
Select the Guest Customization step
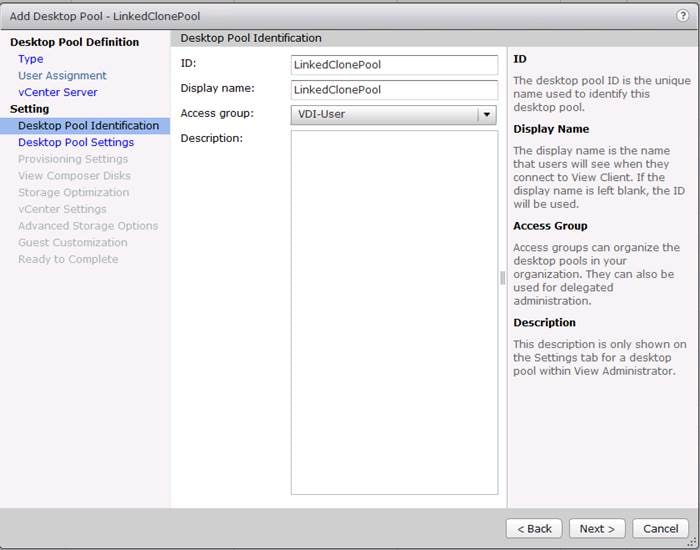(x=72, y=242)
